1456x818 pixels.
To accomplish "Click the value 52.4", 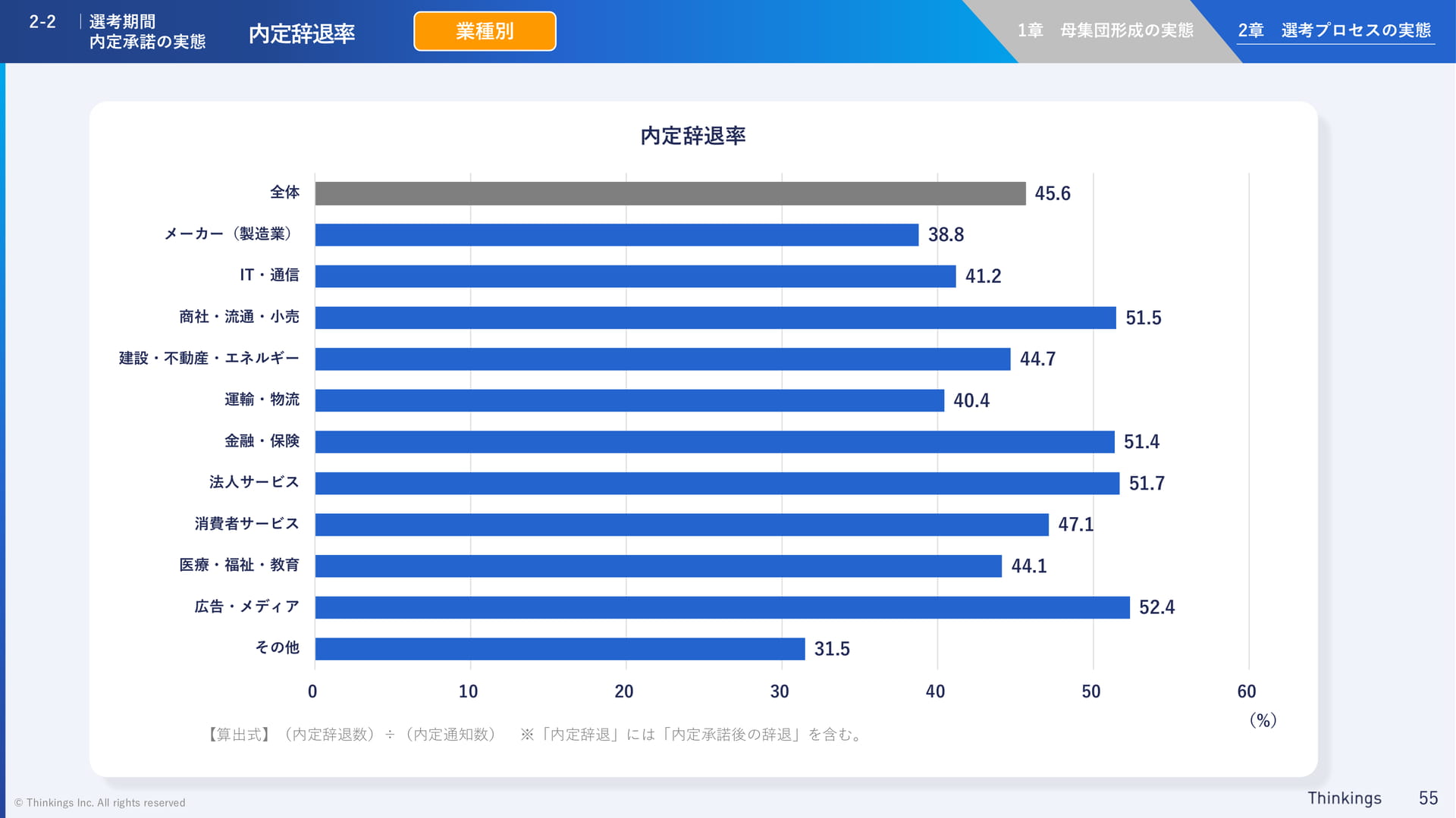I will tap(1157, 607).
